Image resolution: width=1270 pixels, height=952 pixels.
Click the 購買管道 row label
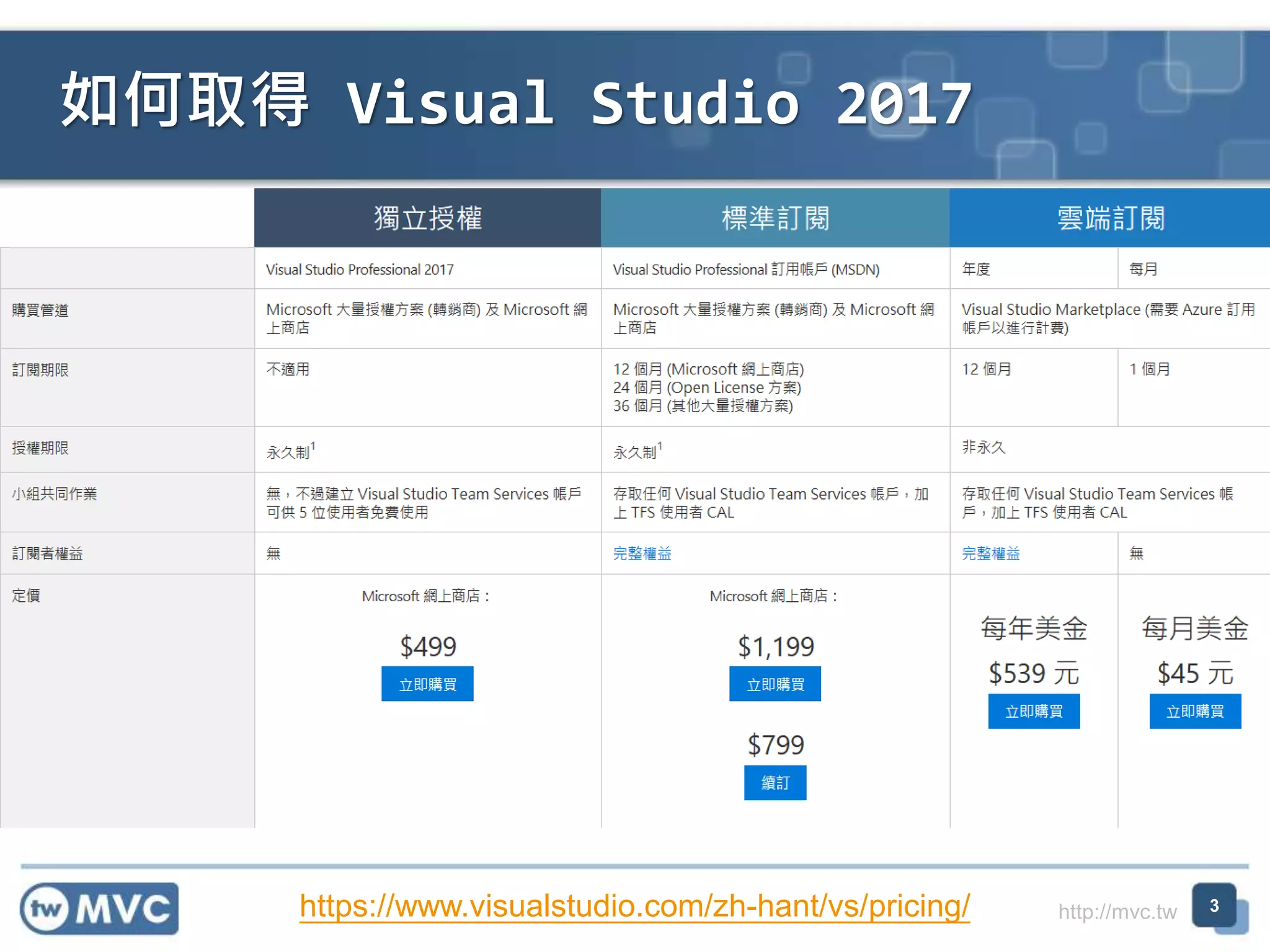pos(40,310)
